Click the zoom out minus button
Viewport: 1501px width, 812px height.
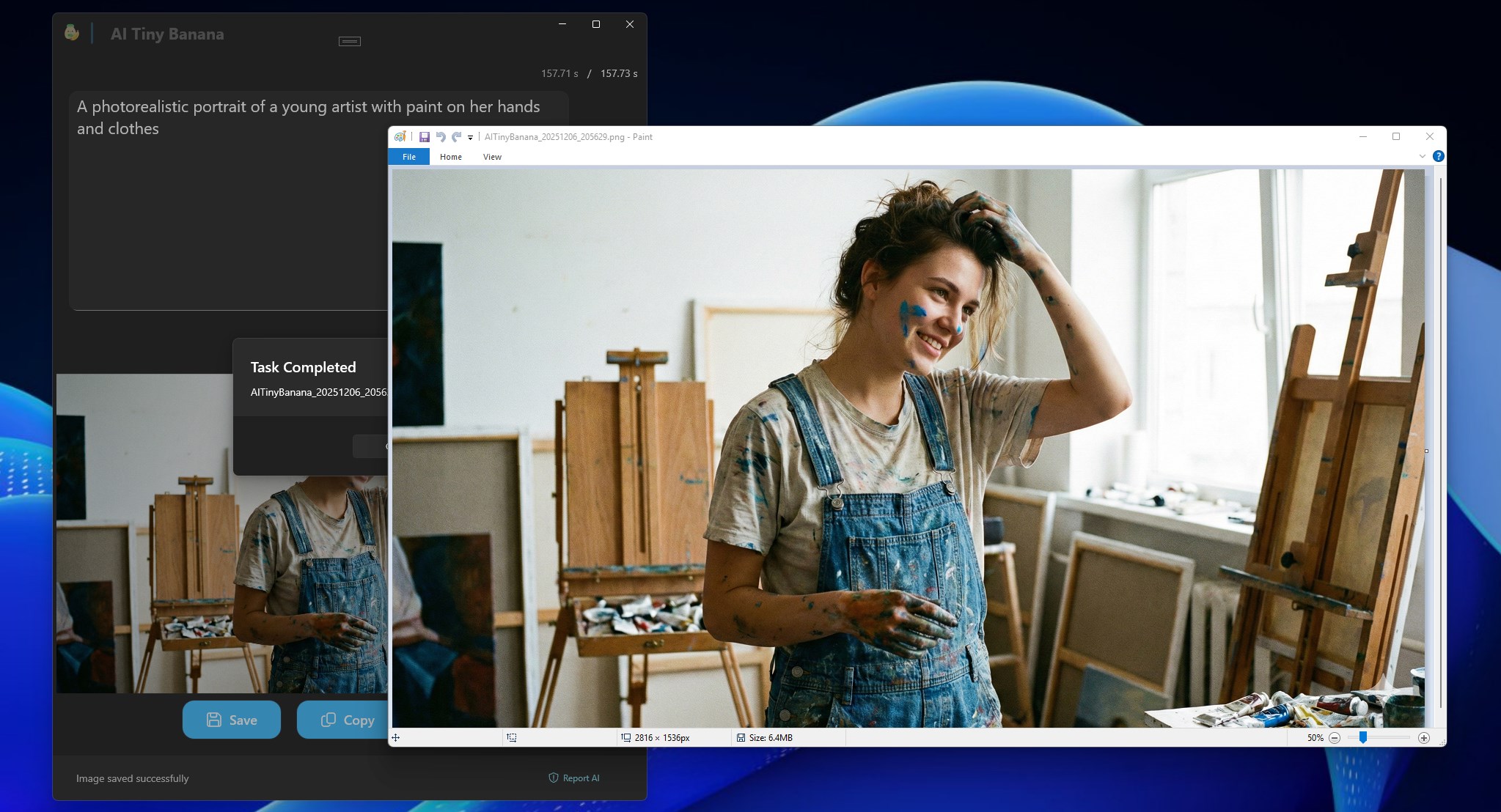[x=1335, y=738]
